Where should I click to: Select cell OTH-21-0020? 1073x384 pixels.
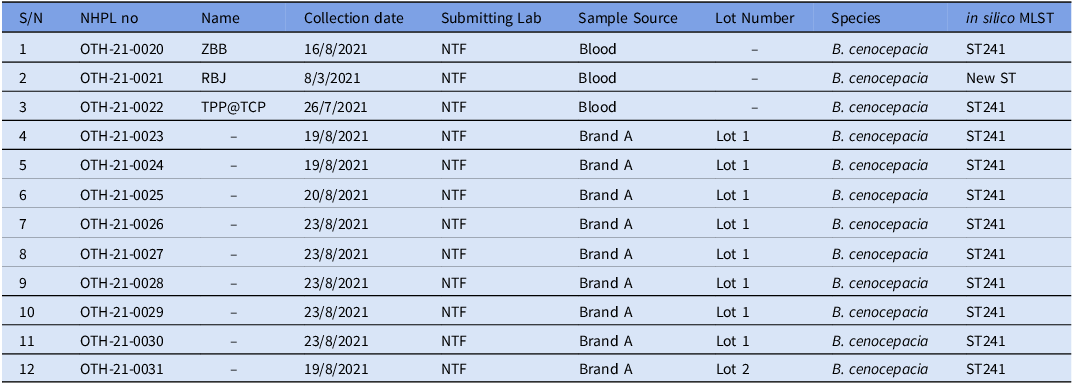point(122,49)
